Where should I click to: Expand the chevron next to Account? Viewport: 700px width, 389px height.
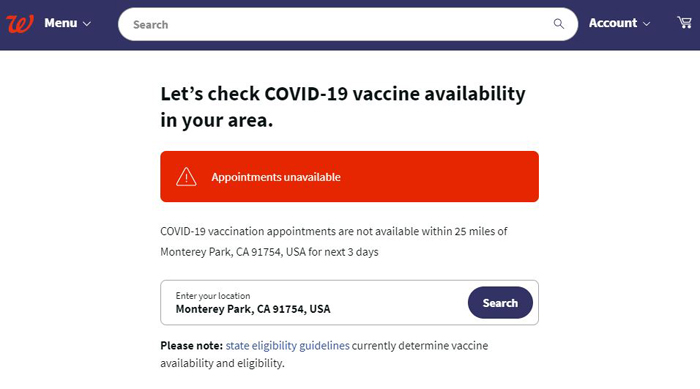(x=646, y=24)
